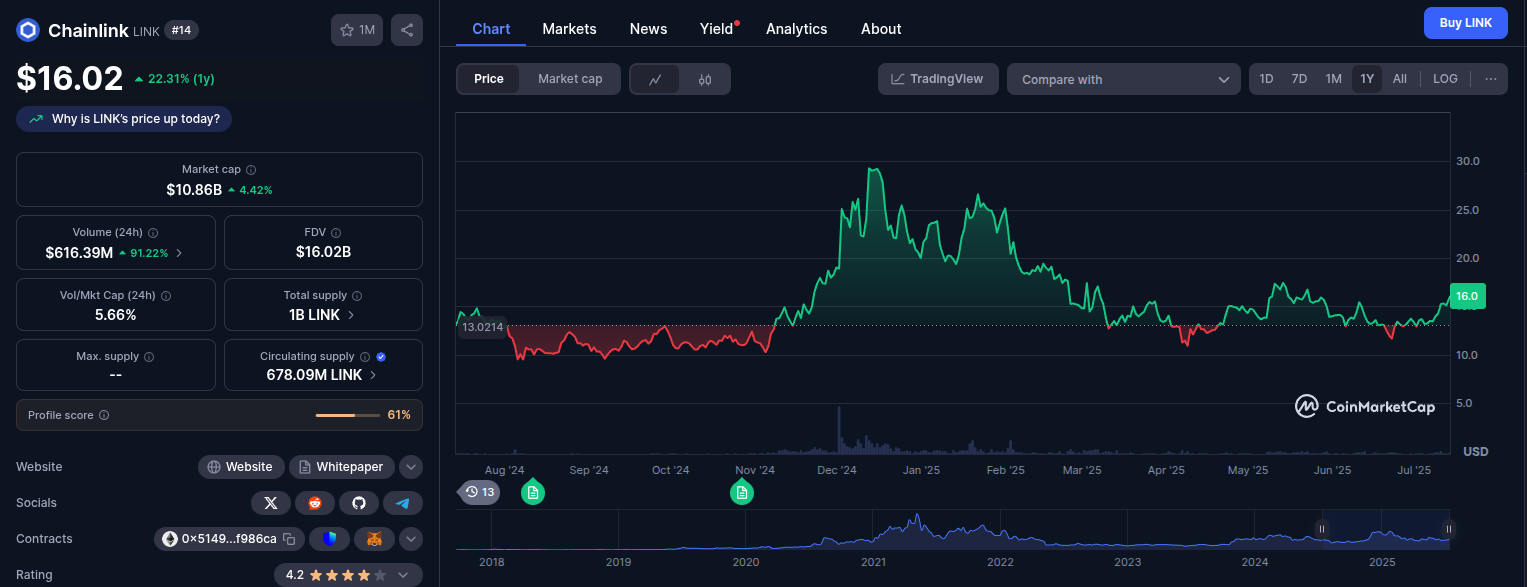Switch to the Yield tab
Screen dimensions: 1527x587
717,29
